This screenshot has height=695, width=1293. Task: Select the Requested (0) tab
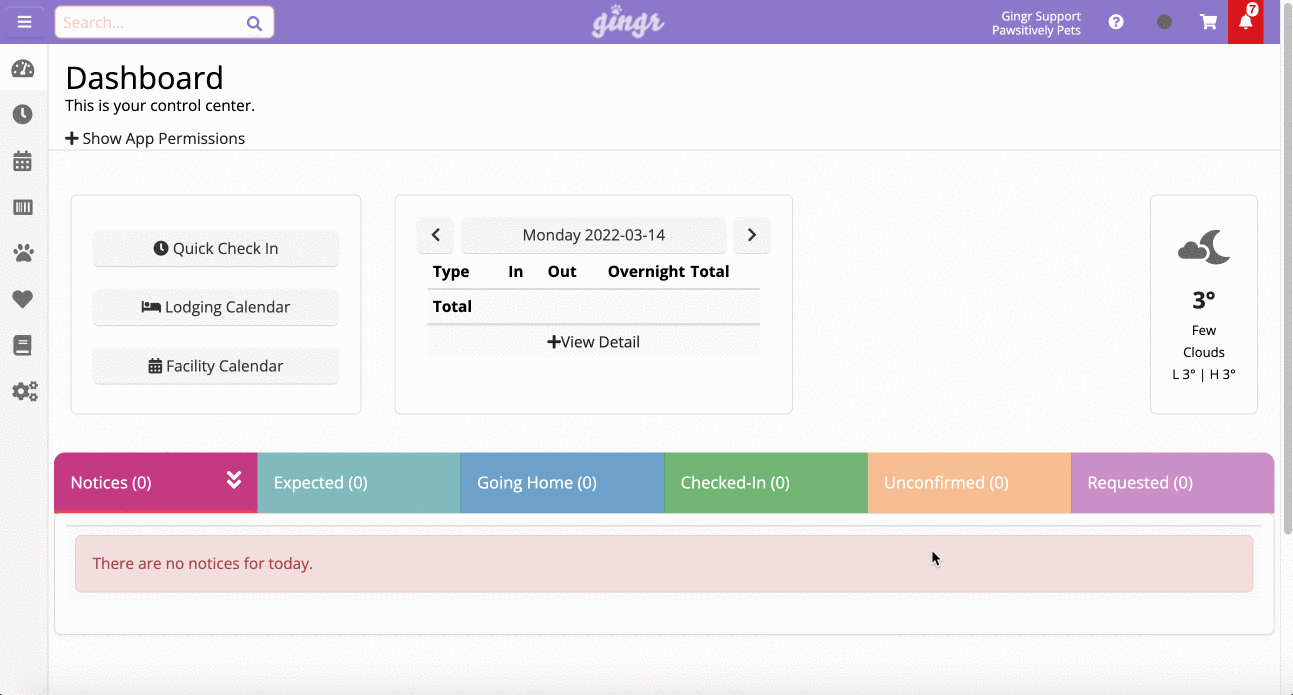(1173, 483)
